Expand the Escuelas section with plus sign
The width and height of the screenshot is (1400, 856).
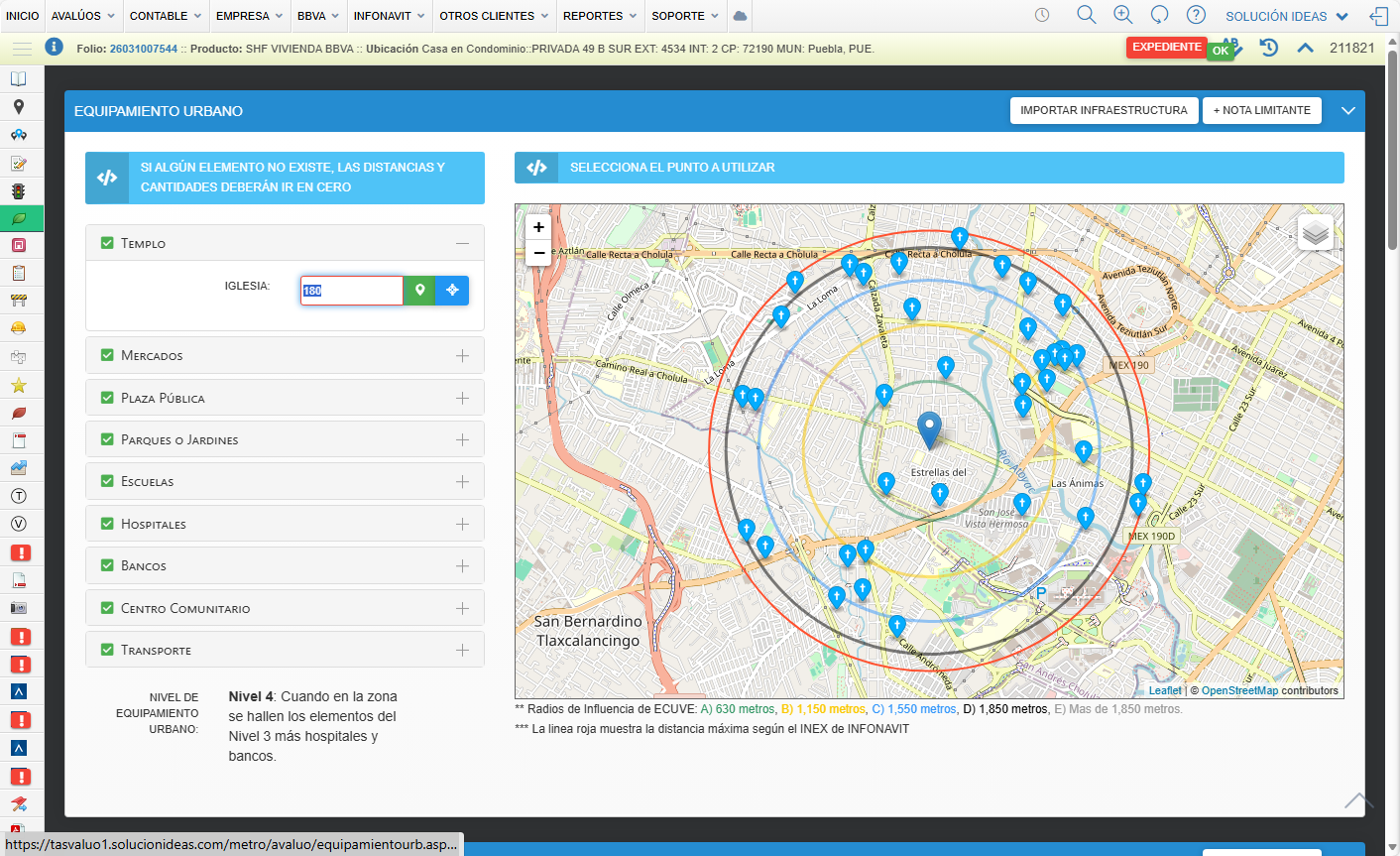pyautogui.click(x=462, y=482)
